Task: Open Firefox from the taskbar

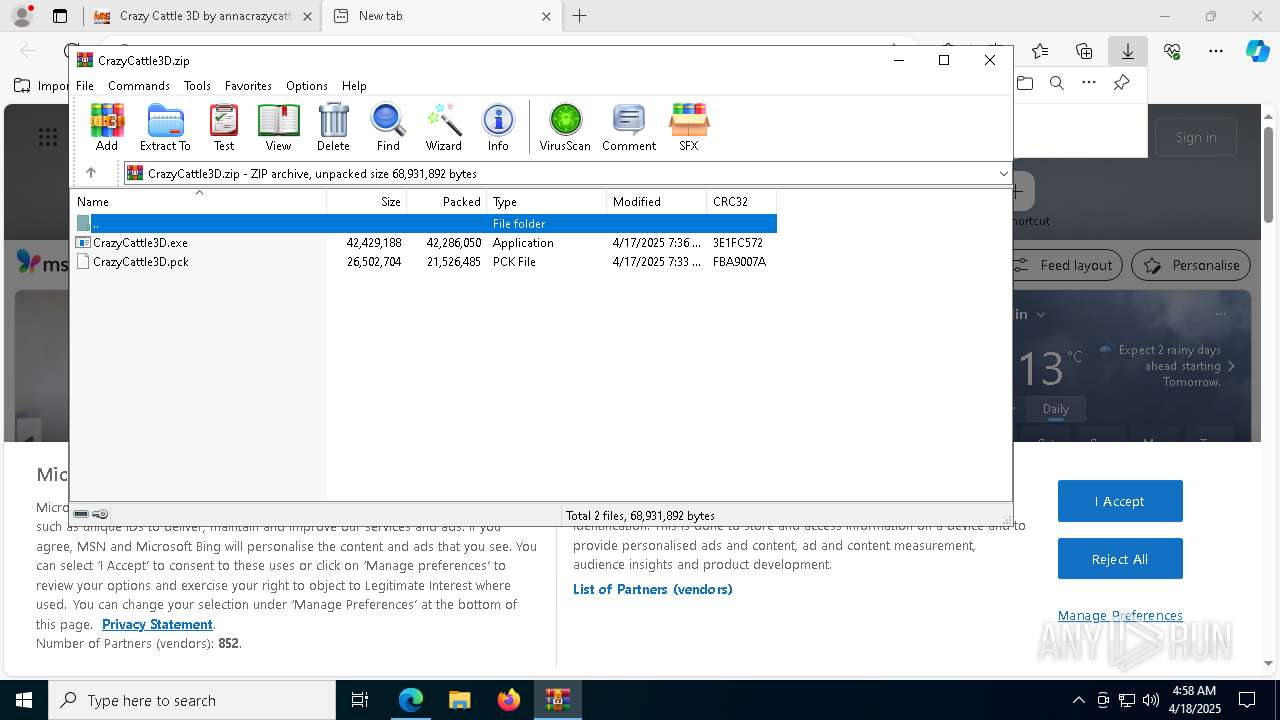Action: [x=509, y=700]
